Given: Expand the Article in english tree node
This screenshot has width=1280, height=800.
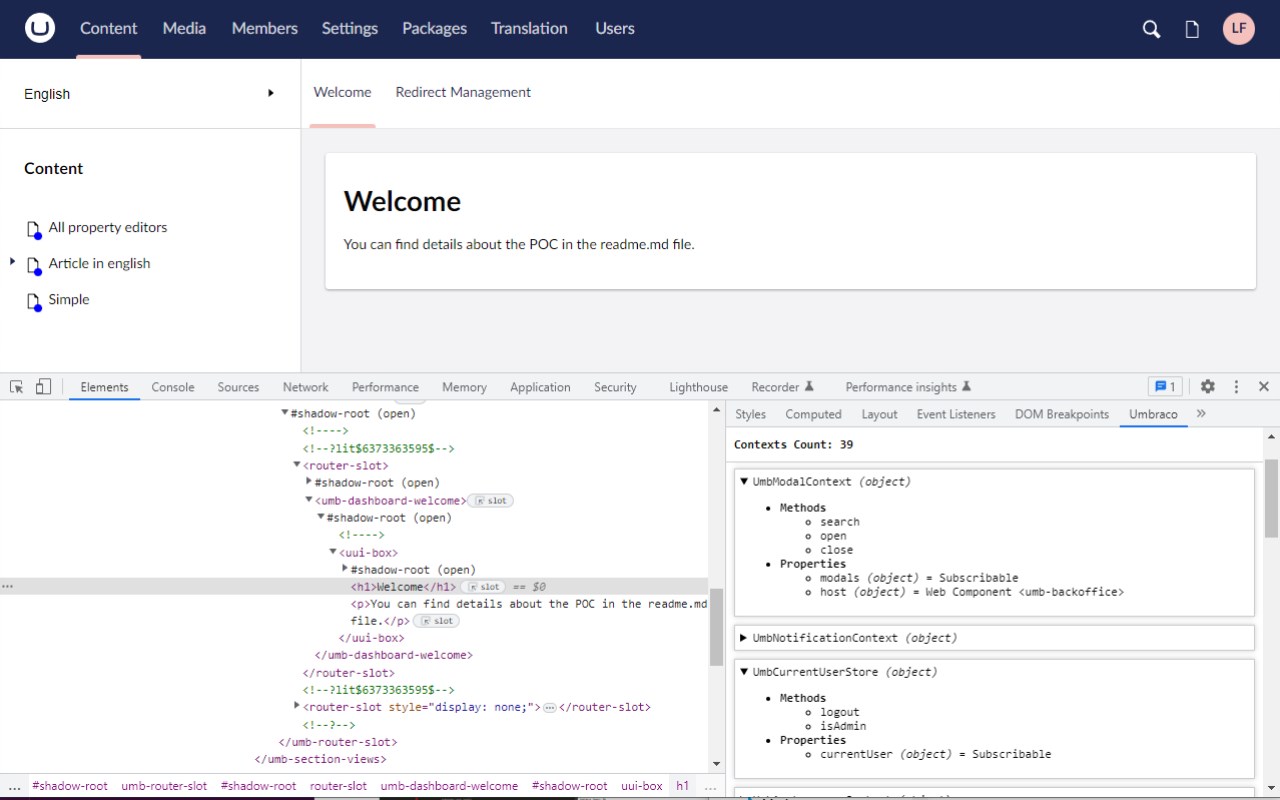Looking at the screenshot, I should pos(12,261).
